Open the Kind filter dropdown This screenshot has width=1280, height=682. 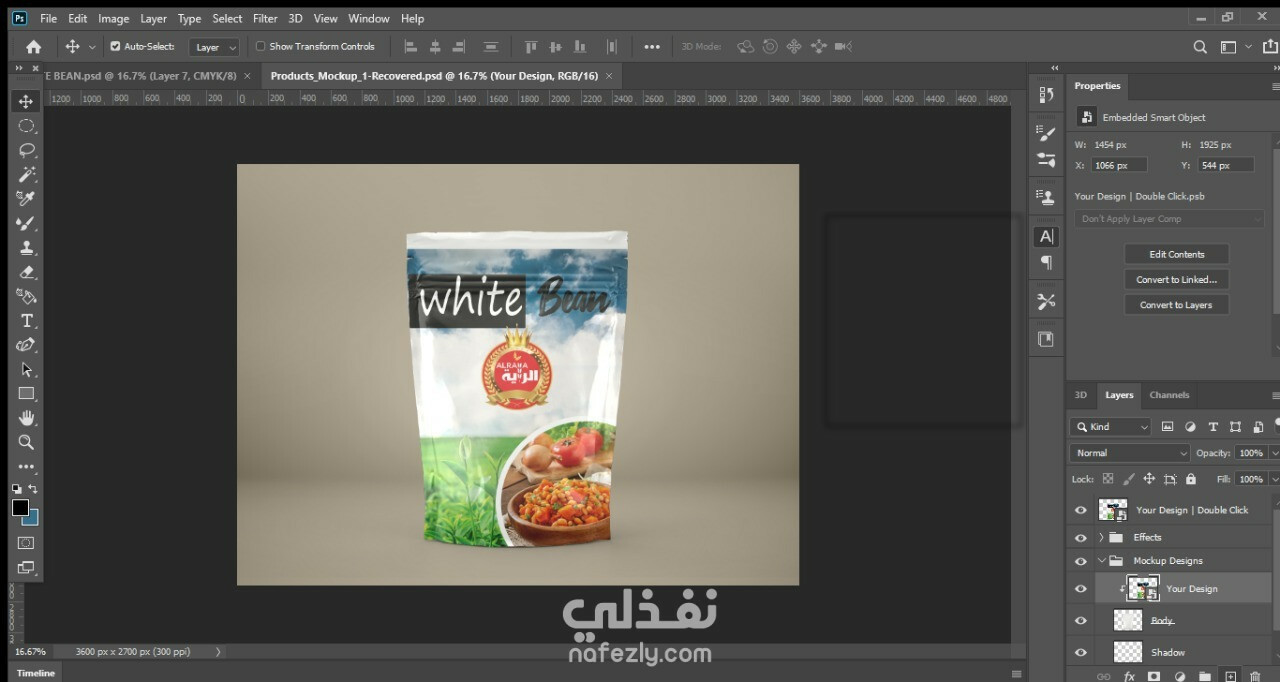click(x=1110, y=426)
